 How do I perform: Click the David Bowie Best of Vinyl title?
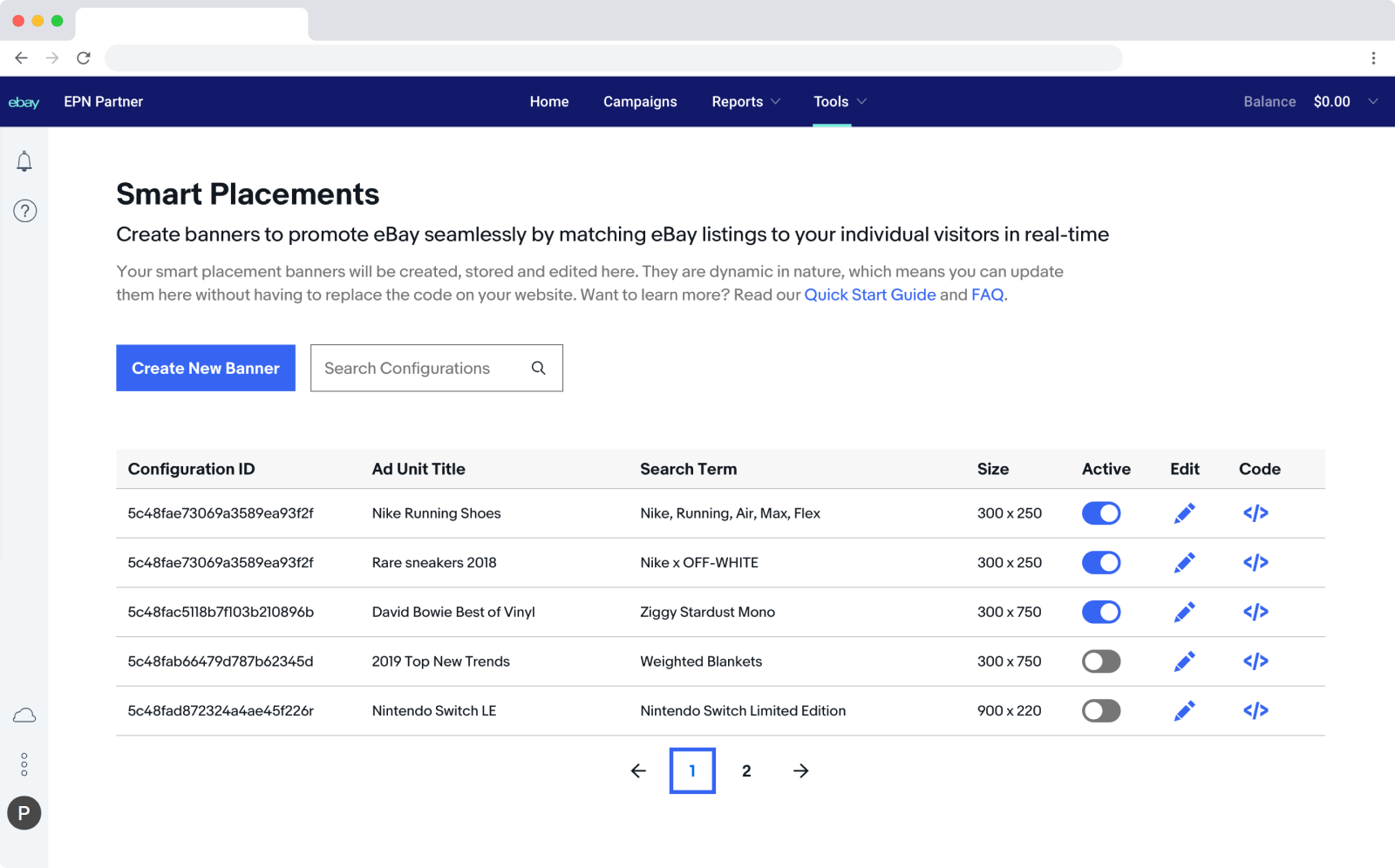point(453,612)
